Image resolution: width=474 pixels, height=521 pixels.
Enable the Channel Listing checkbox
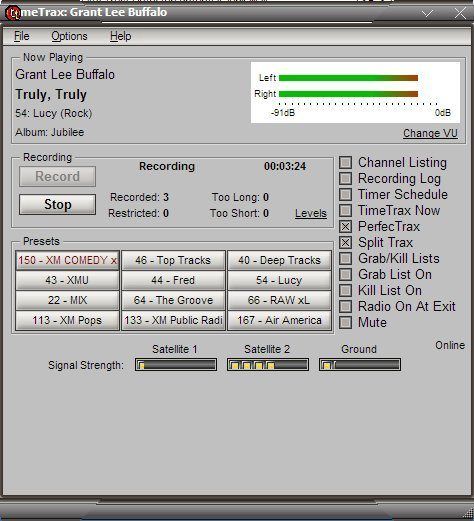coord(345,163)
